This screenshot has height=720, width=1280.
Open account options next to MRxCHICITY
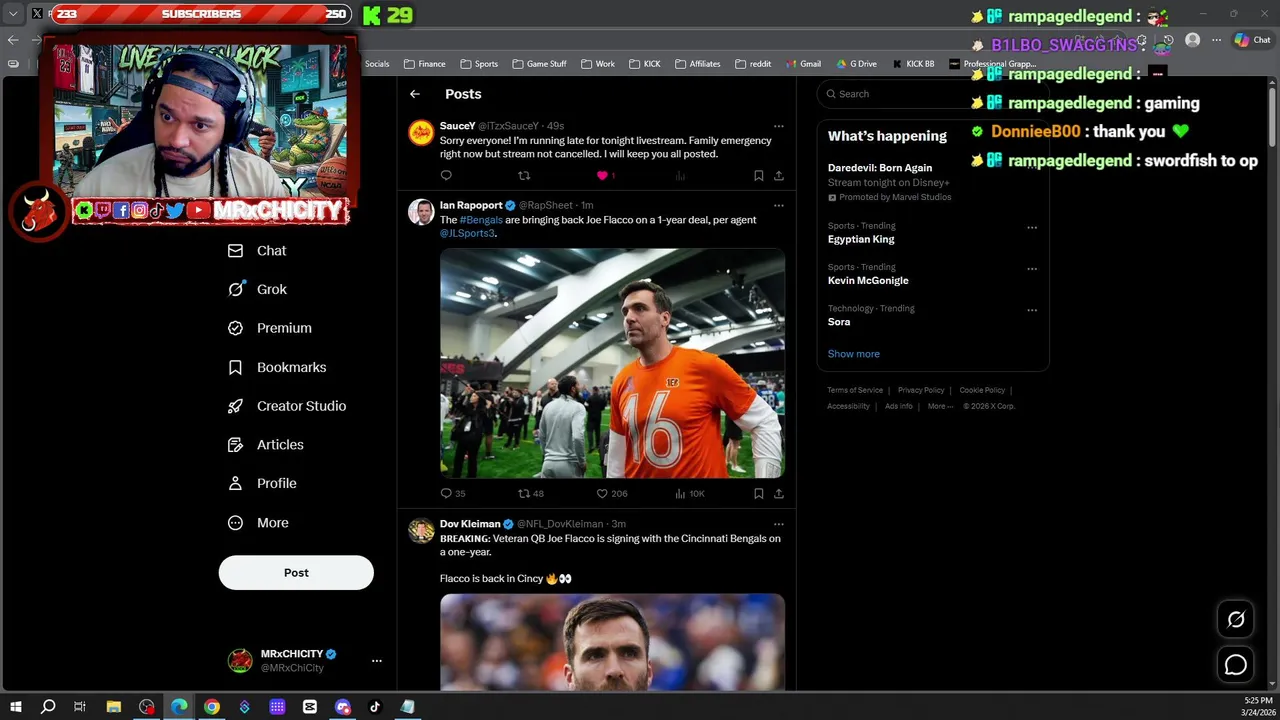point(377,661)
